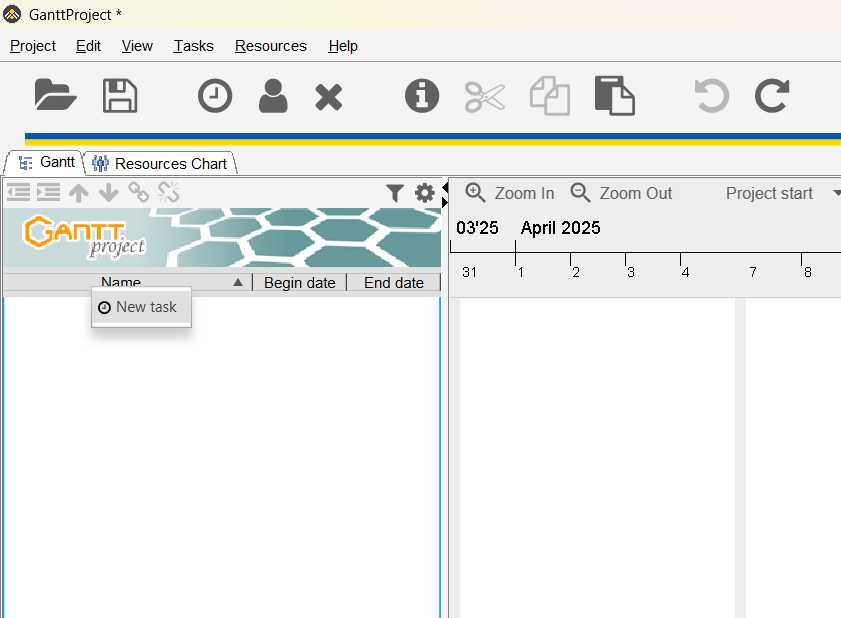Open the Help menu
Image resolution: width=841 pixels, height=618 pixels.
pos(343,46)
